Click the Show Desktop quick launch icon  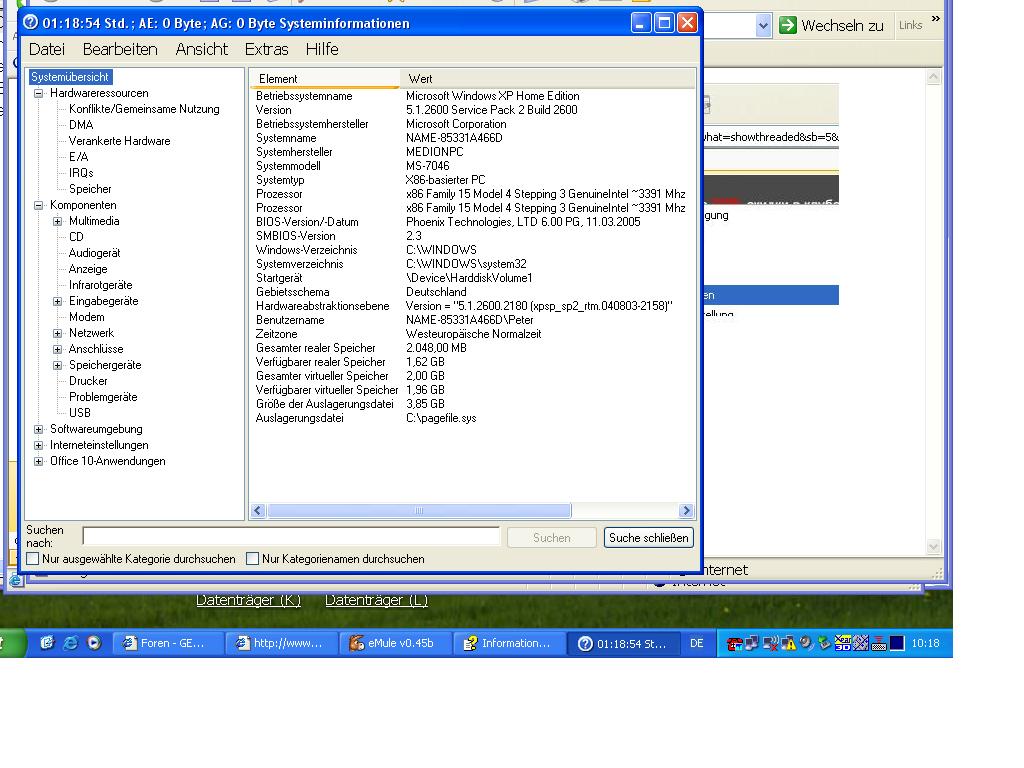coord(46,643)
